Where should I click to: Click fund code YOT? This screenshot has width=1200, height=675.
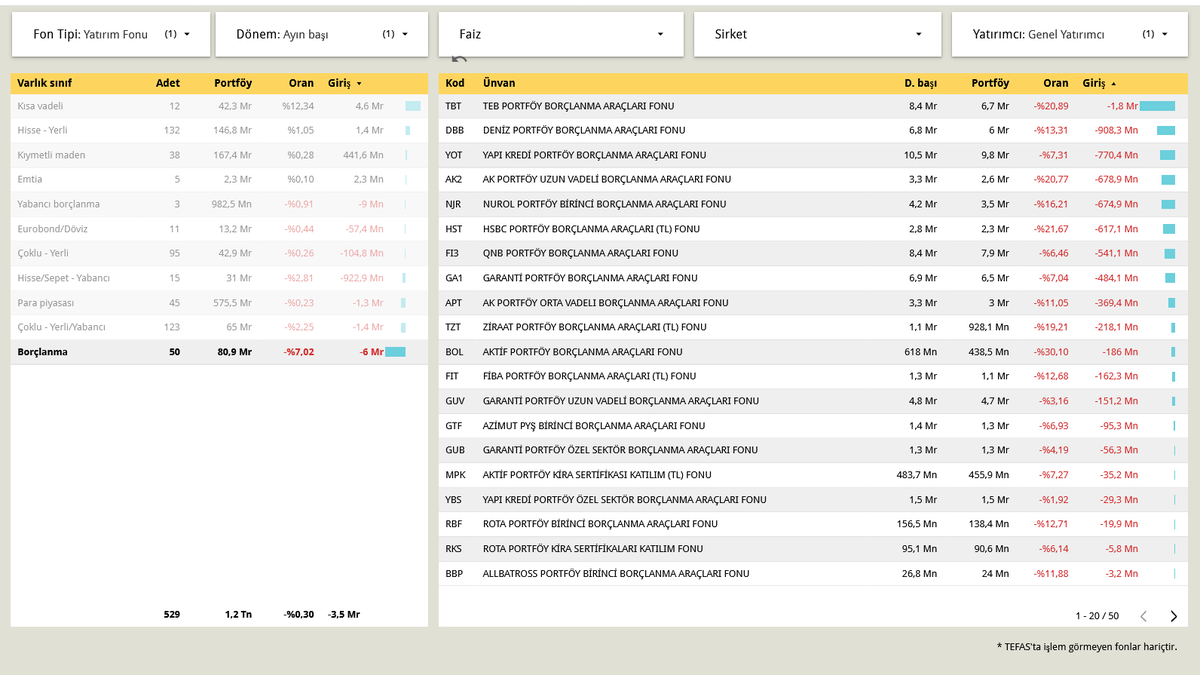tap(454, 155)
